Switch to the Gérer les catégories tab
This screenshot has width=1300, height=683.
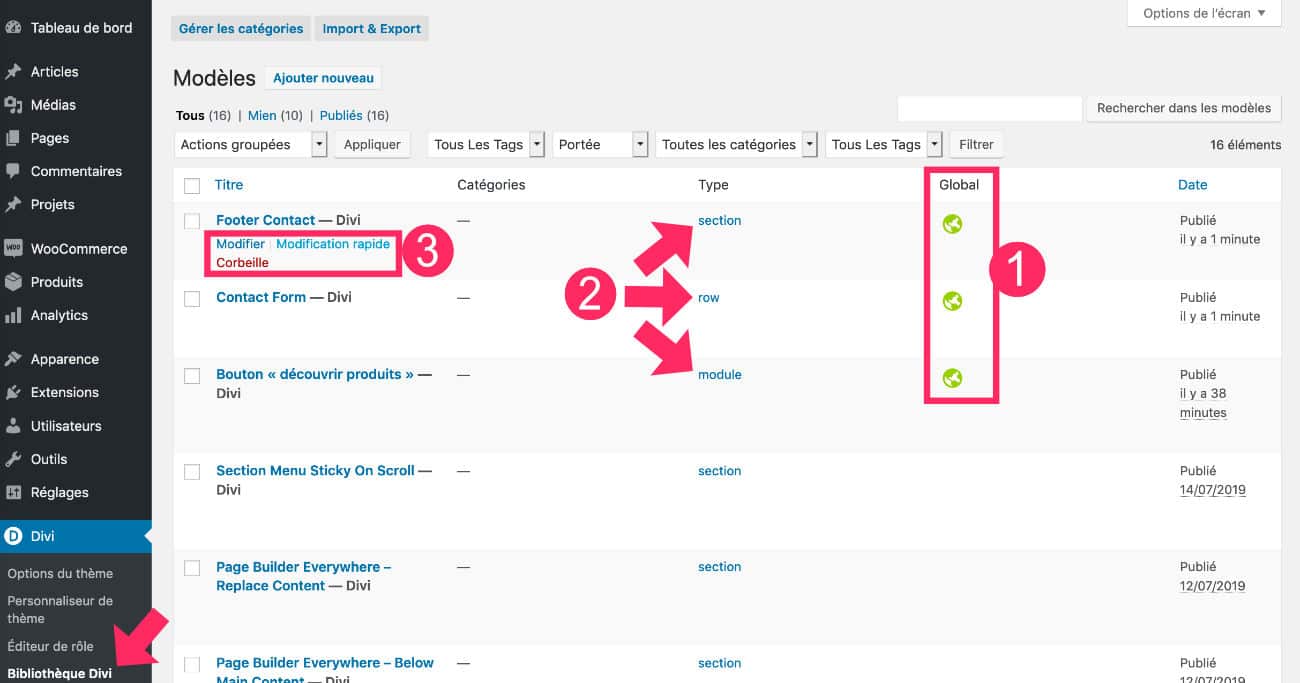[241, 28]
